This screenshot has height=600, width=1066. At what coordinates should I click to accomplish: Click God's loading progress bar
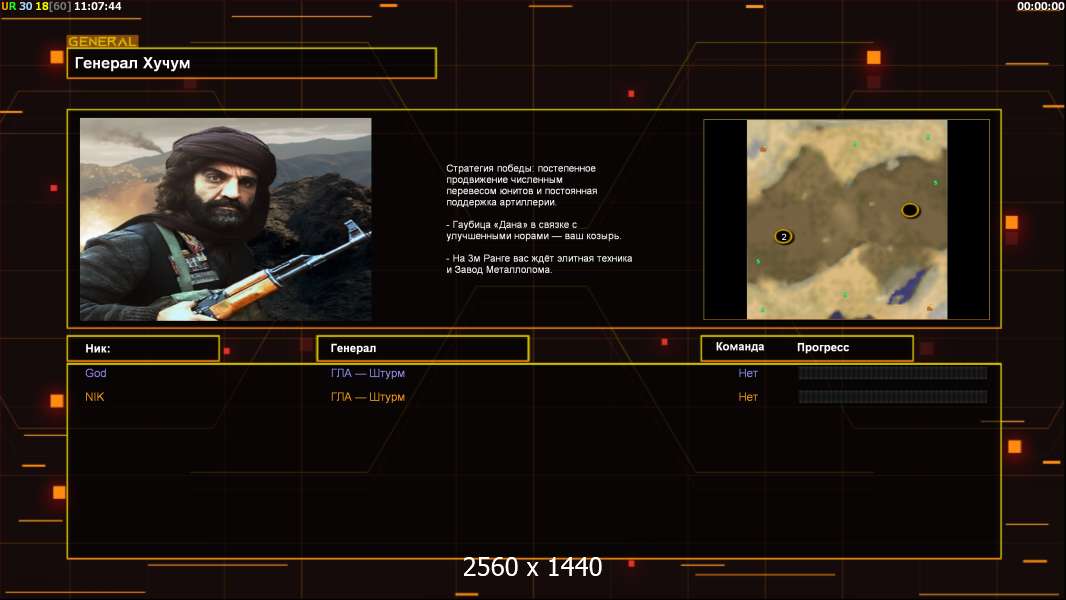[x=892, y=373]
